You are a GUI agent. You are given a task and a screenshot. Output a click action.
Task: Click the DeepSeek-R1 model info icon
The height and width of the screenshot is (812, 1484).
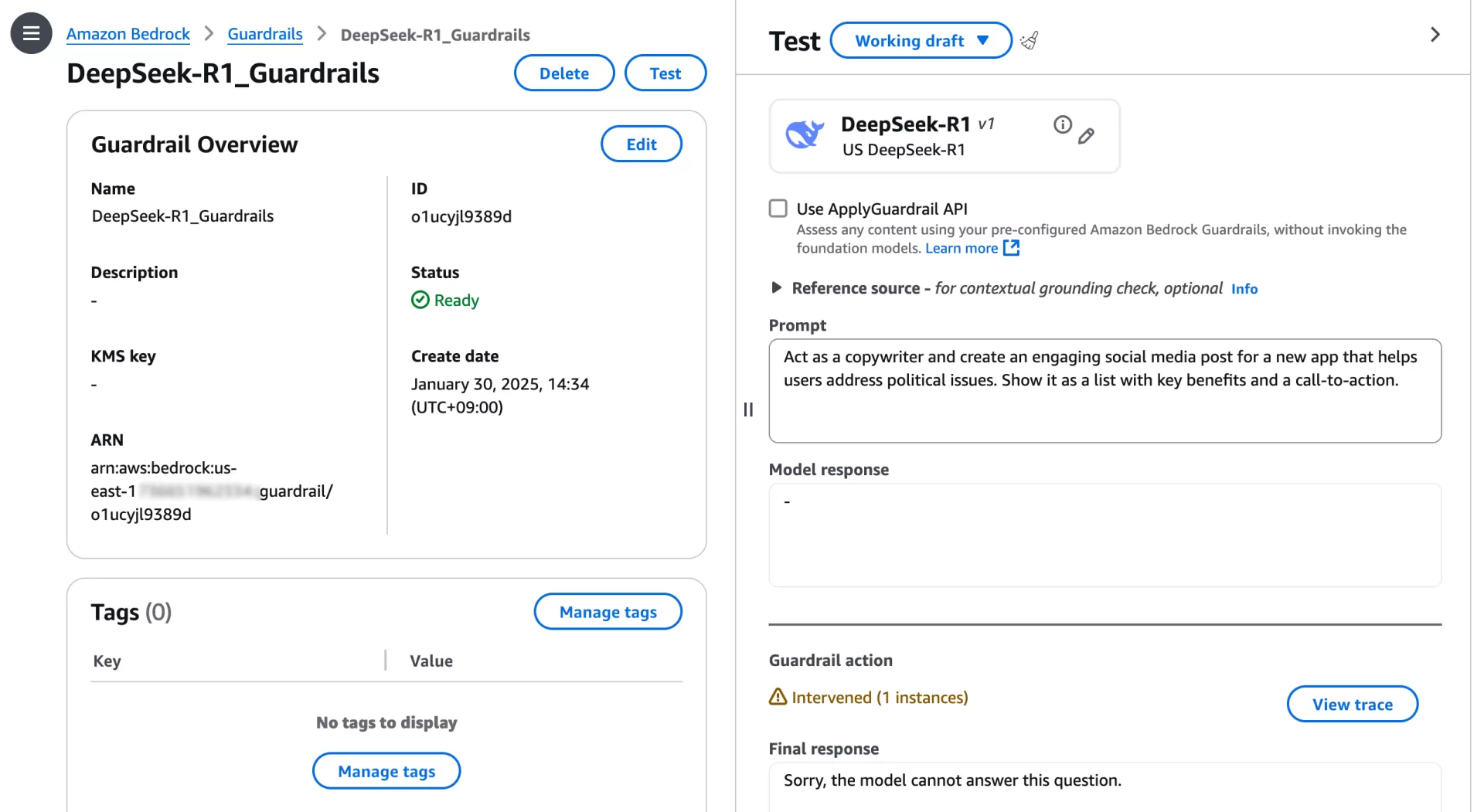pyautogui.click(x=1063, y=124)
